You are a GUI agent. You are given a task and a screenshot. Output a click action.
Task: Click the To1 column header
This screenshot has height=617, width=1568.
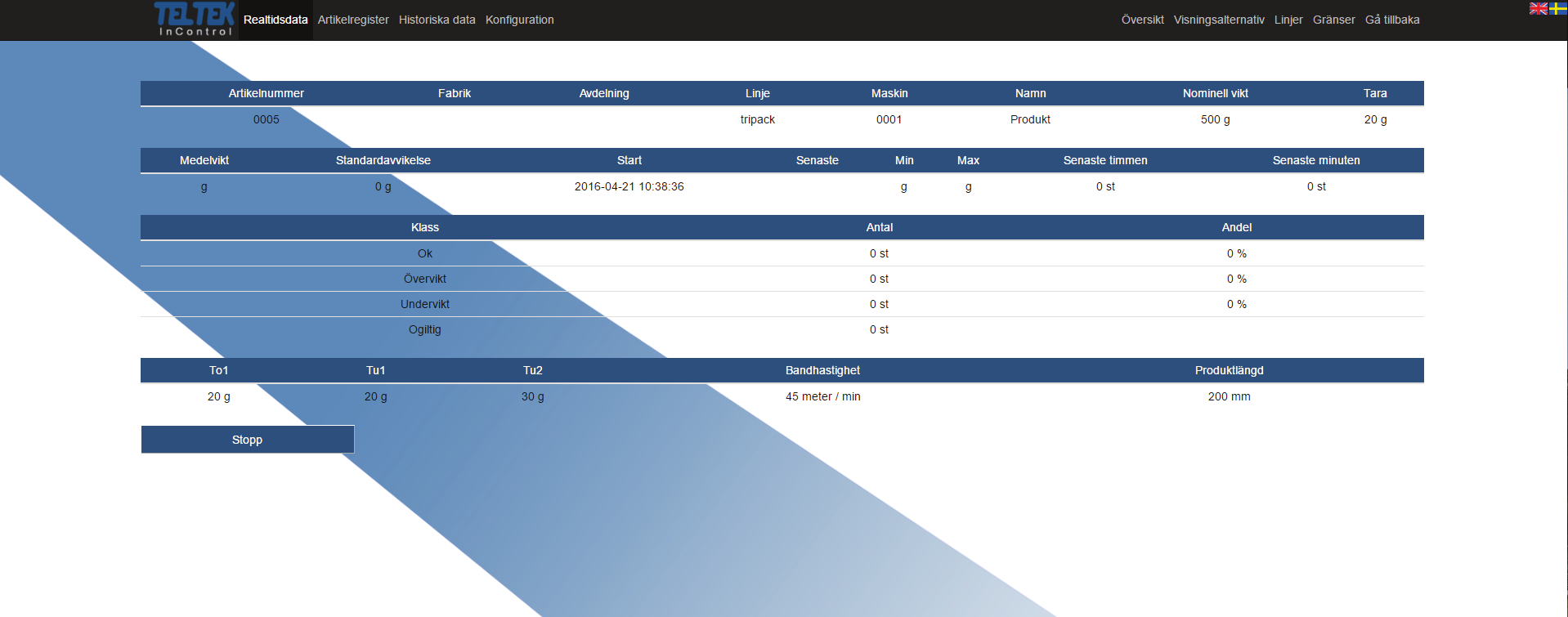point(219,370)
